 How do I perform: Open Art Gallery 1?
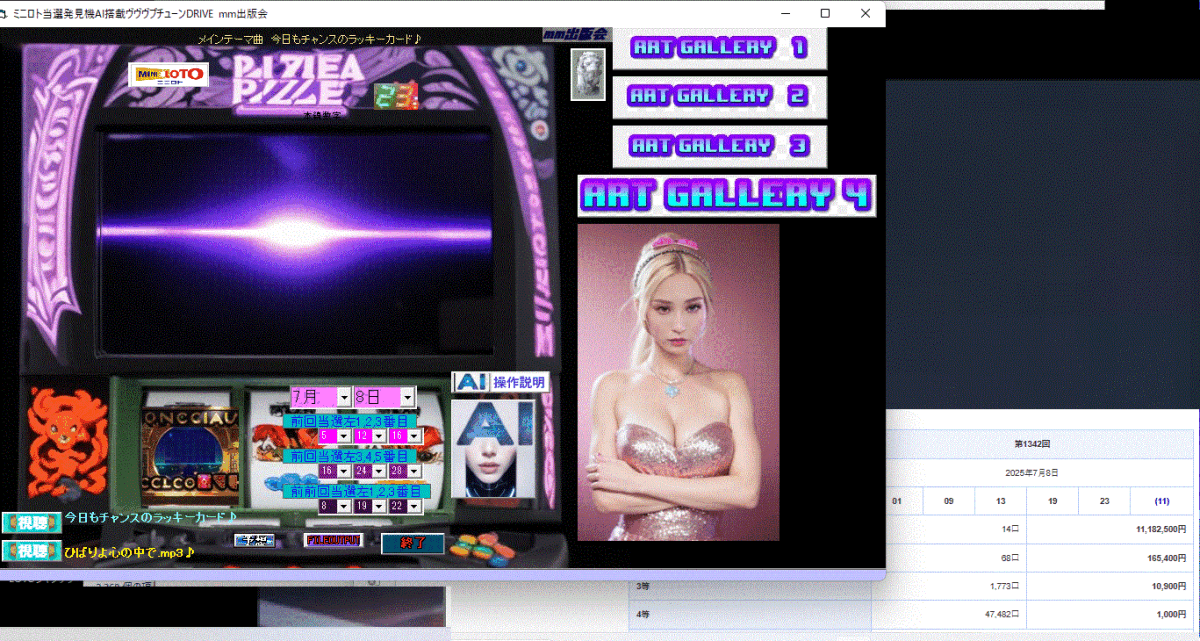[x=719, y=47]
